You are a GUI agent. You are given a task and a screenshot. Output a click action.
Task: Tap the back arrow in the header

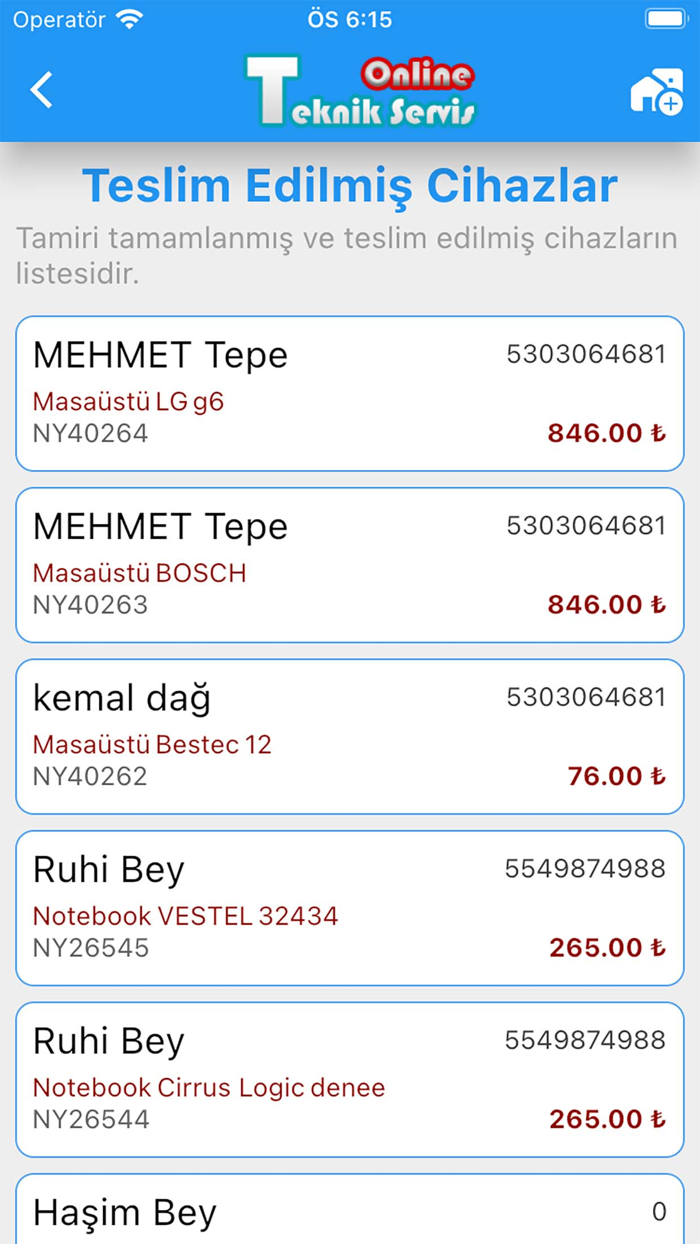click(x=41, y=89)
